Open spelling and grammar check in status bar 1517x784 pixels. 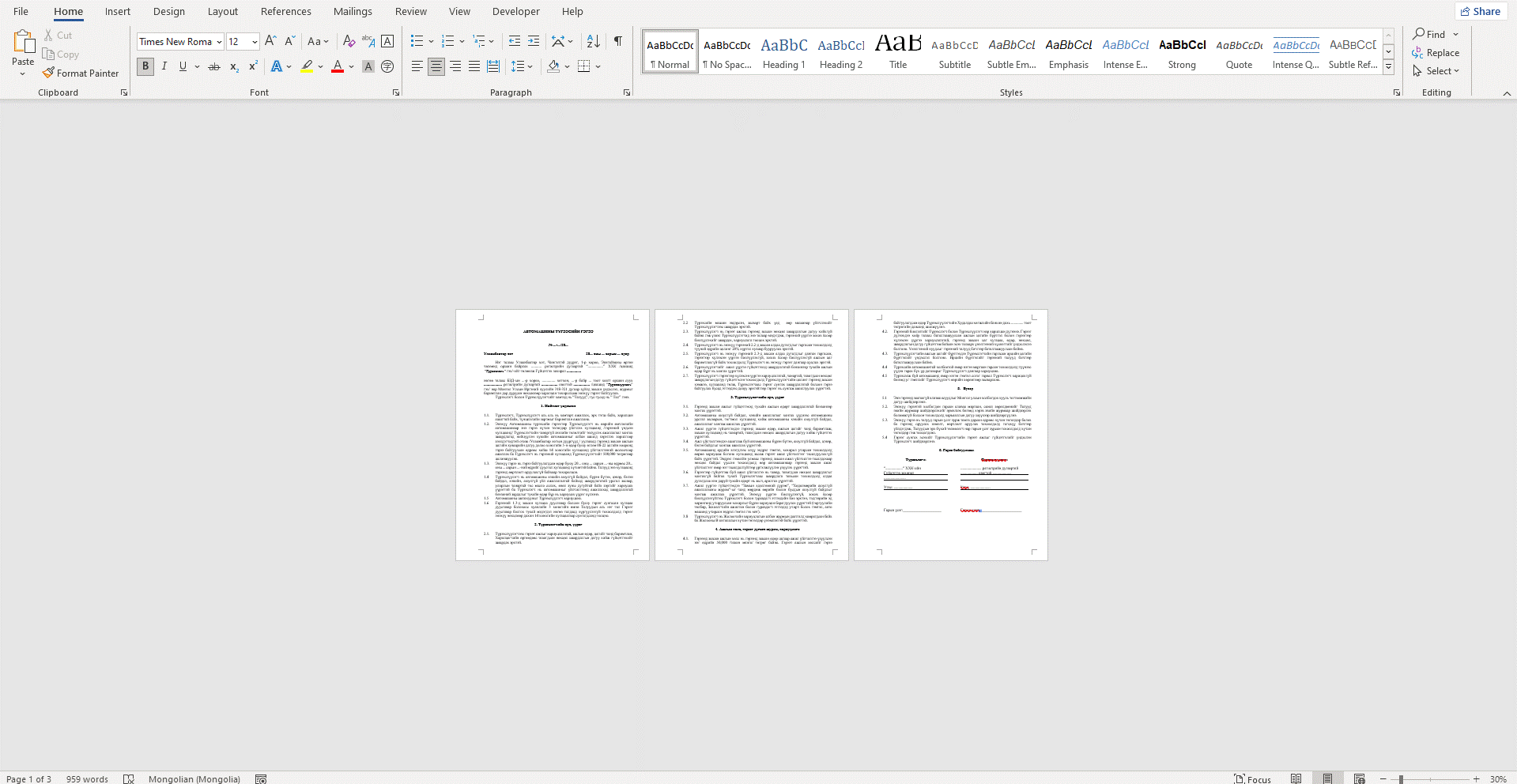click(129, 778)
